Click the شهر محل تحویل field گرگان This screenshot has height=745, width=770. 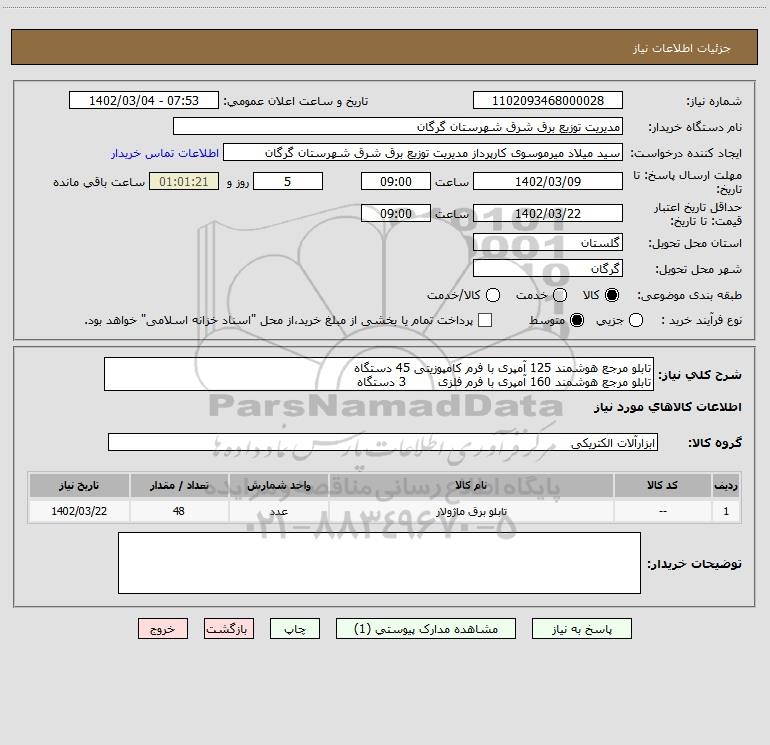[548, 268]
